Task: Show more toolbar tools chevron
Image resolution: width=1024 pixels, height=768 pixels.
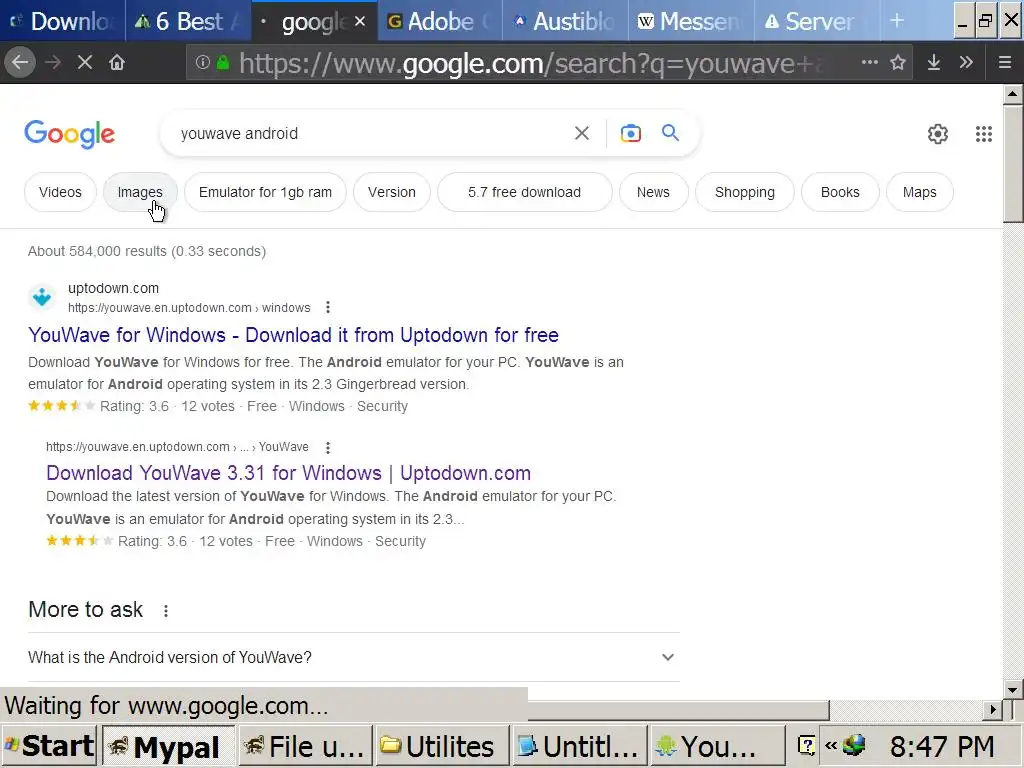Action: pyautogui.click(x=966, y=63)
